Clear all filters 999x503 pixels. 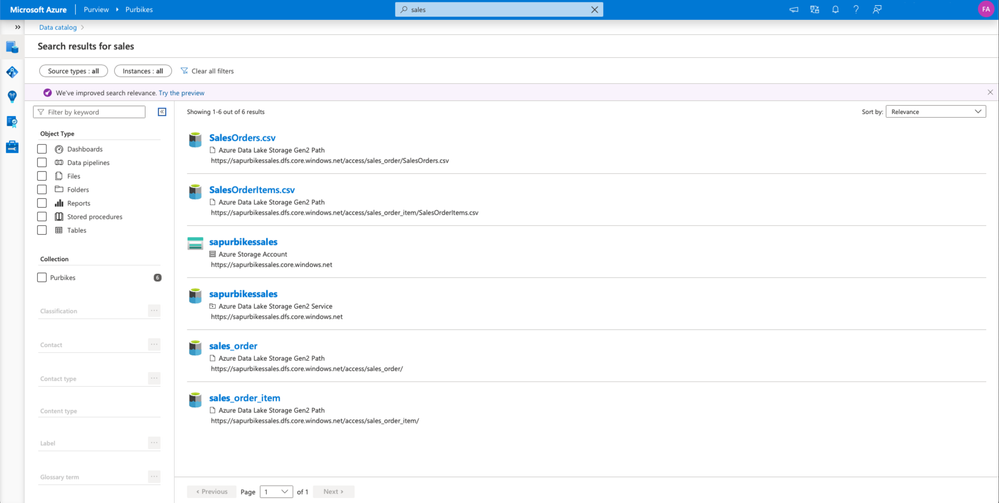click(207, 71)
